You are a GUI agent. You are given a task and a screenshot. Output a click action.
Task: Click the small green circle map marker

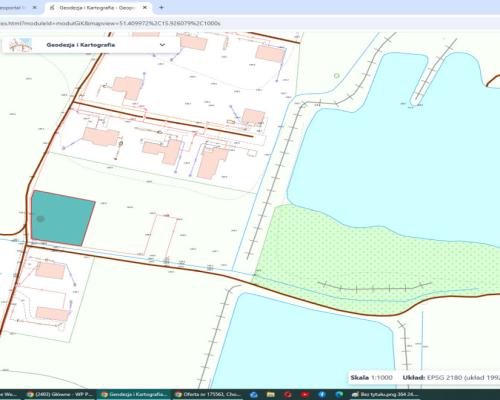(x=337, y=76)
